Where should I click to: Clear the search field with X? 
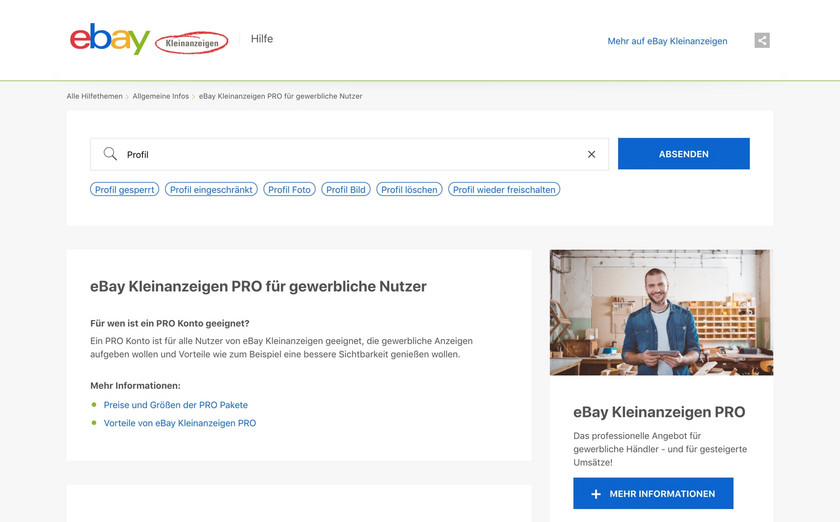[x=591, y=154]
